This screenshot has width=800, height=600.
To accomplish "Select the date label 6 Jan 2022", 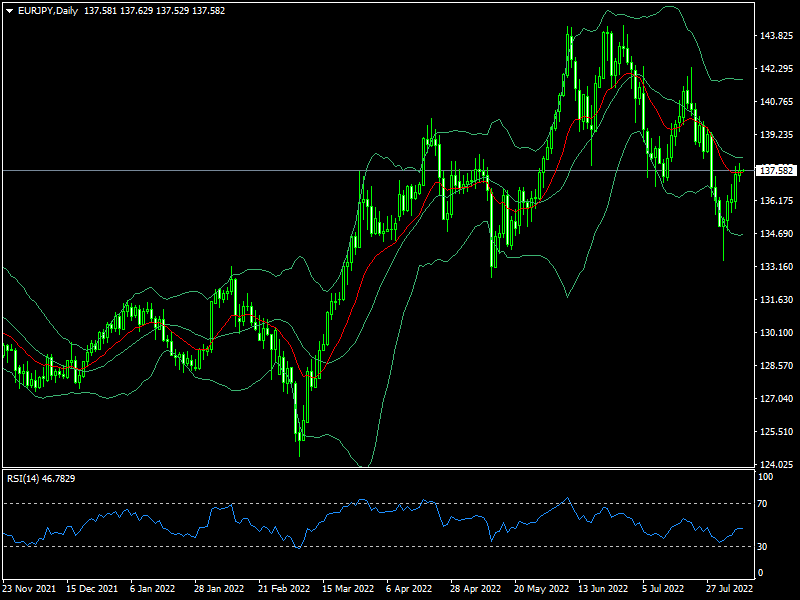I will (152, 588).
